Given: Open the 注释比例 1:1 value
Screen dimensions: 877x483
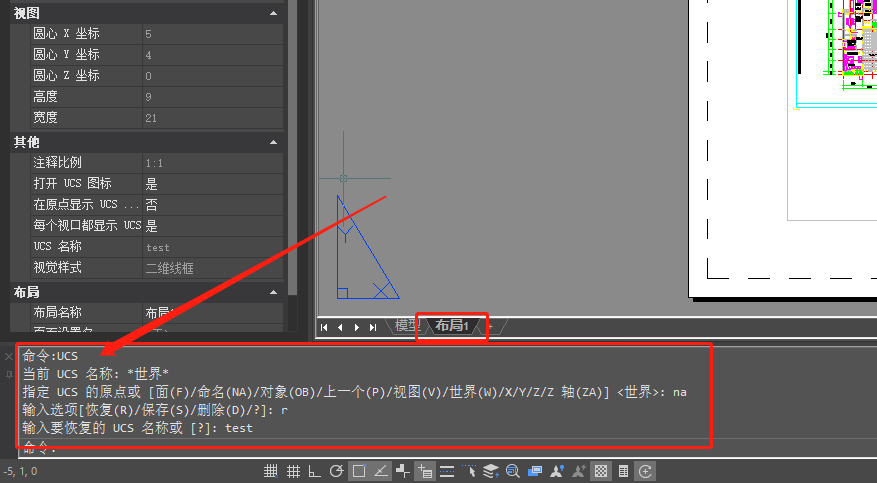Looking at the screenshot, I should [213, 163].
